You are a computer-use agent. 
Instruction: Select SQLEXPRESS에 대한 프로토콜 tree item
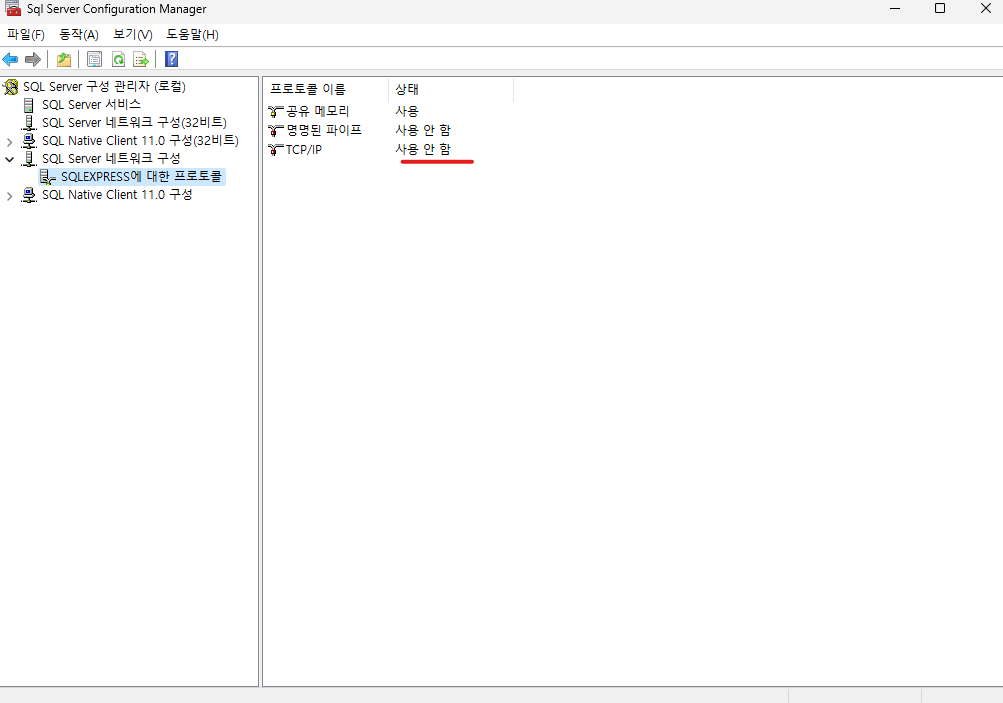point(141,177)
